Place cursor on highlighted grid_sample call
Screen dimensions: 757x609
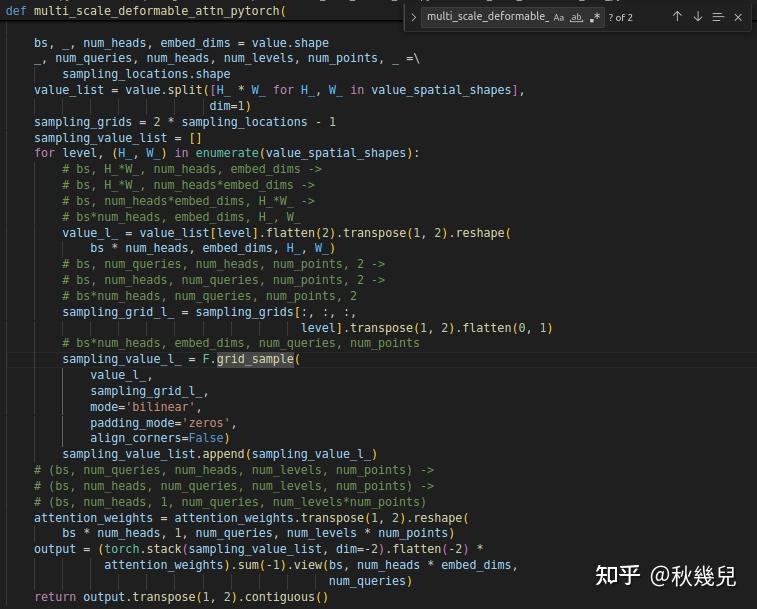tap(255, 359)
